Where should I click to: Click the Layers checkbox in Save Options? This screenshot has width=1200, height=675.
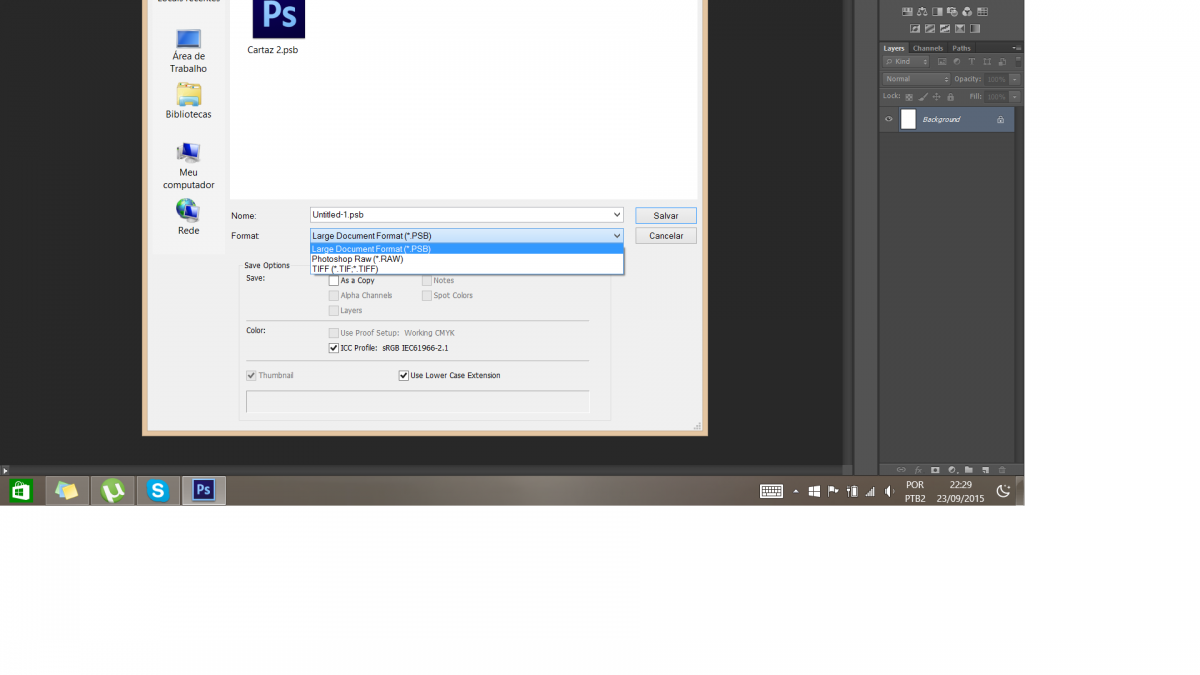(x=334, y=311)
